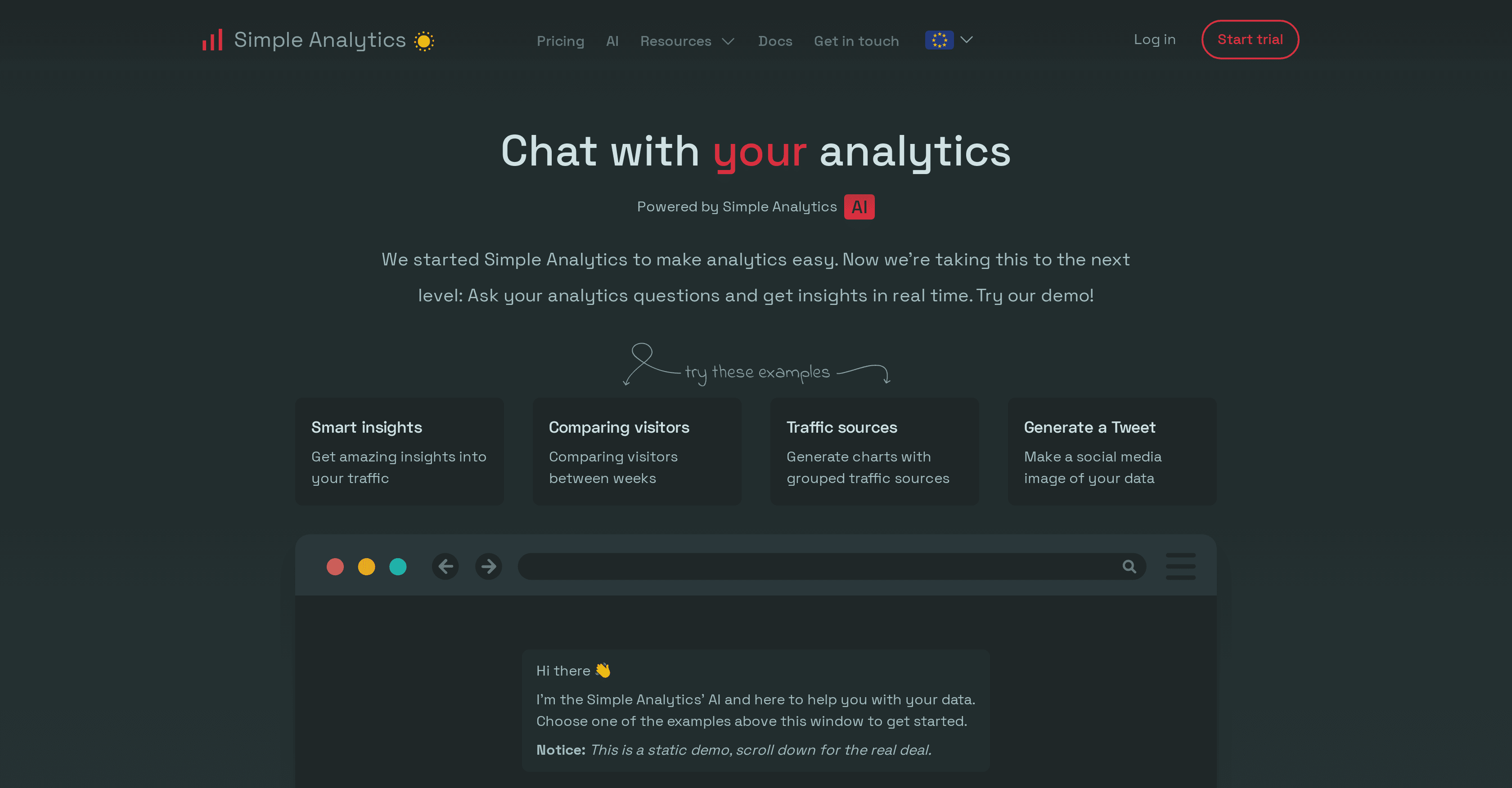Click the teal traffic-light dot in the browser mockup
Image resolution: width=1512 pixels, height=788 pixels.
point(397,566)
